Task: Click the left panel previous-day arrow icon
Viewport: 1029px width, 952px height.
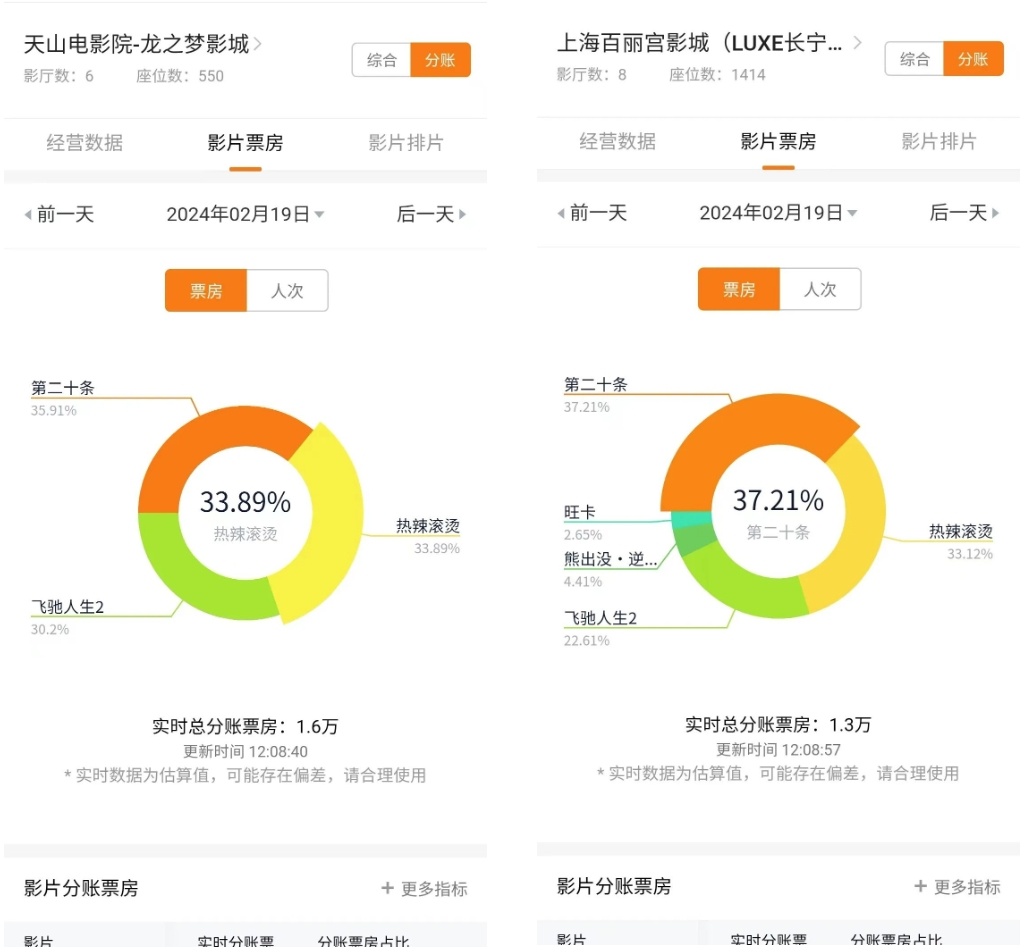Action: coord(28,215)
